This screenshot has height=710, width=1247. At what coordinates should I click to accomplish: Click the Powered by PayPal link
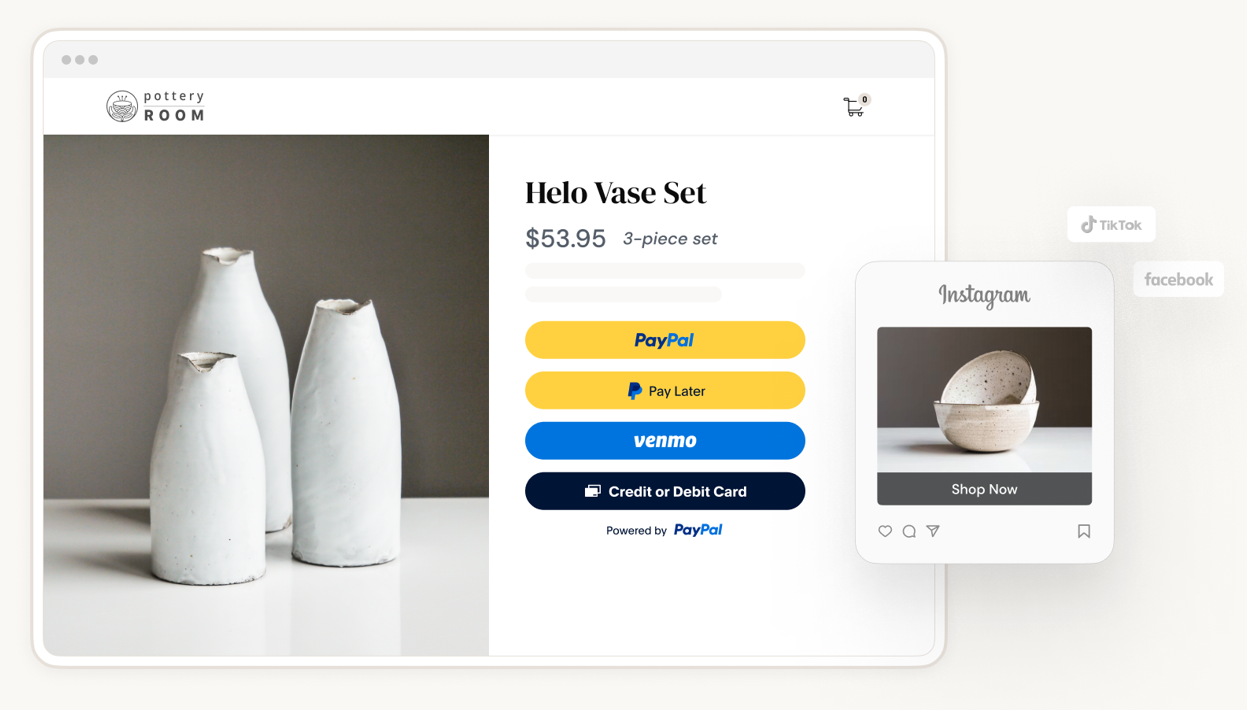(664, 530)
